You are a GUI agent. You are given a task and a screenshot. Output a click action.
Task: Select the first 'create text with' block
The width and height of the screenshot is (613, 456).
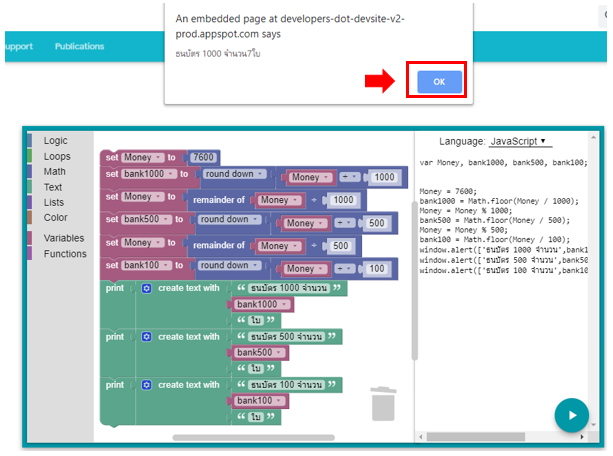click(188, 288)
